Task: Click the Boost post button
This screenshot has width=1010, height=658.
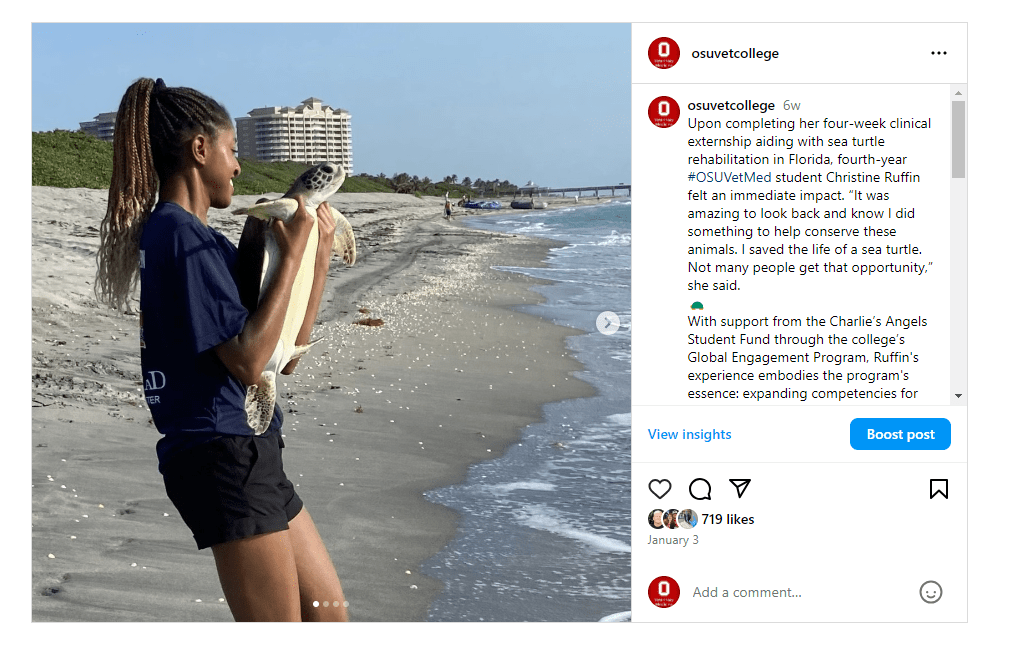Action: pyautogui.click(x=900, y=434)
